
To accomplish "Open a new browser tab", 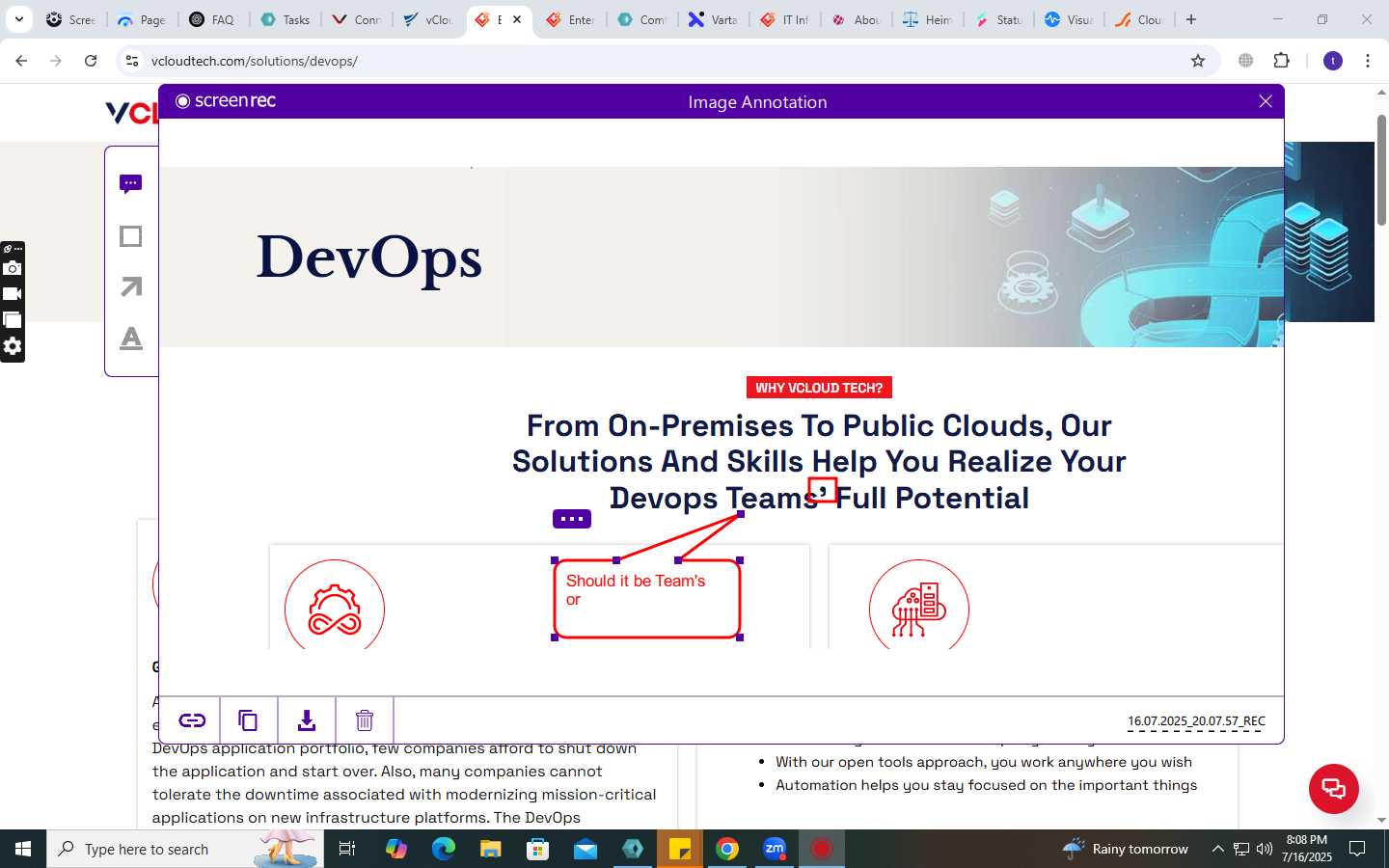I will click(1191, 19).
